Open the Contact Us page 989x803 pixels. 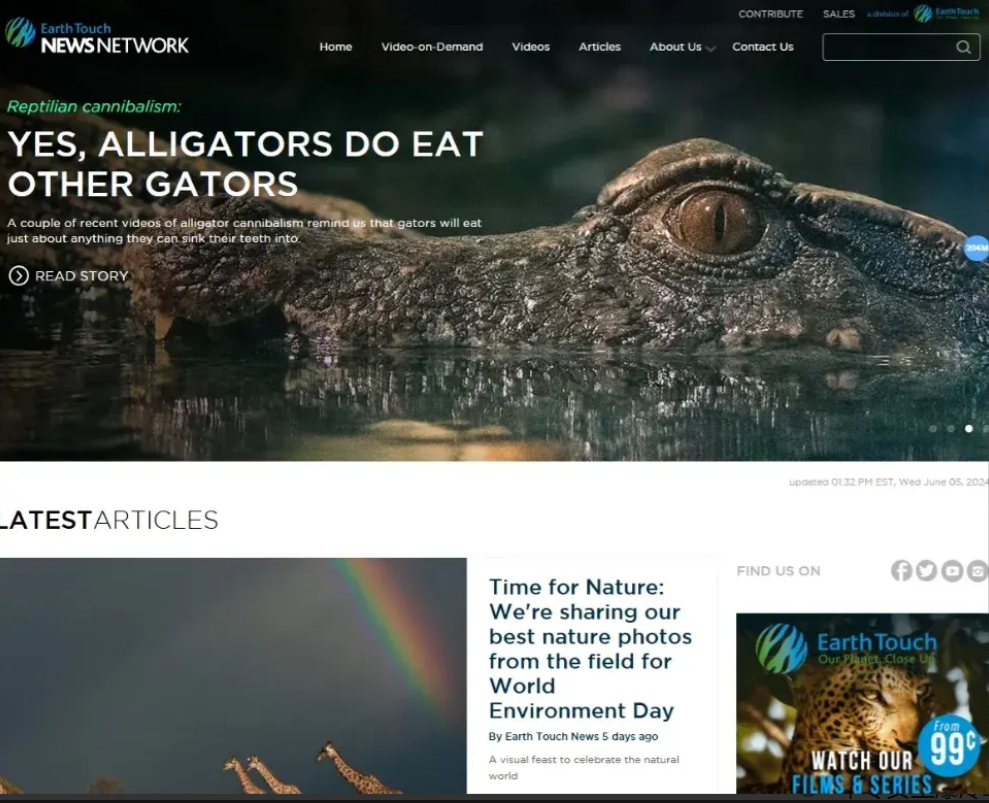click(763, 47)
